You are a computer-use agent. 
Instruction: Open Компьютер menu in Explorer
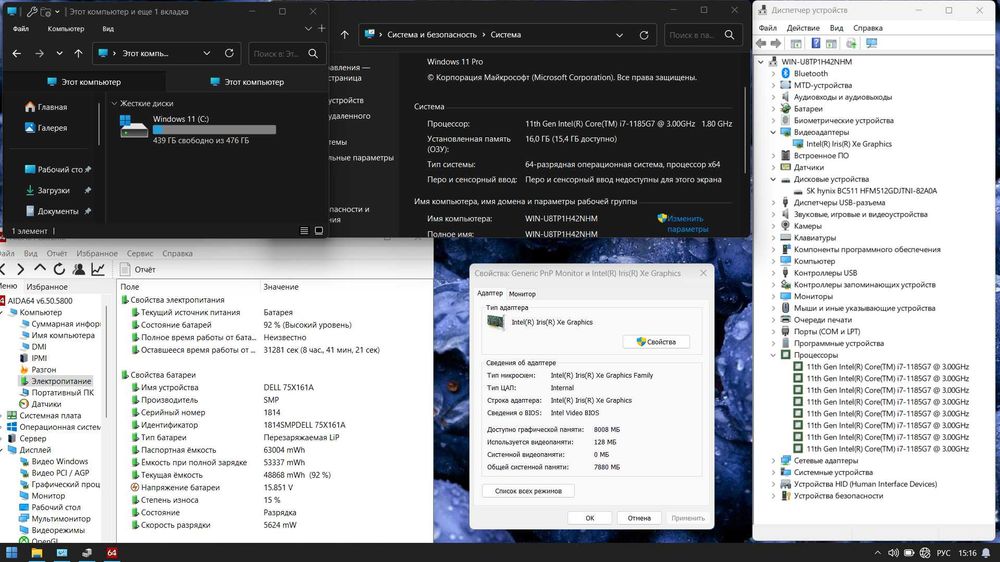66,29
